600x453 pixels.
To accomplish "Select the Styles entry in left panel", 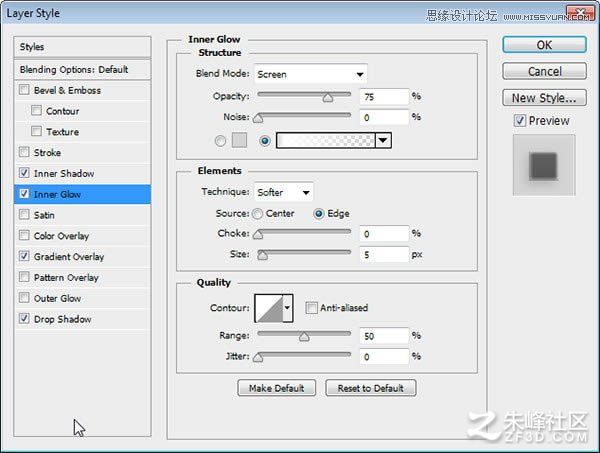I will coord(82,47).
